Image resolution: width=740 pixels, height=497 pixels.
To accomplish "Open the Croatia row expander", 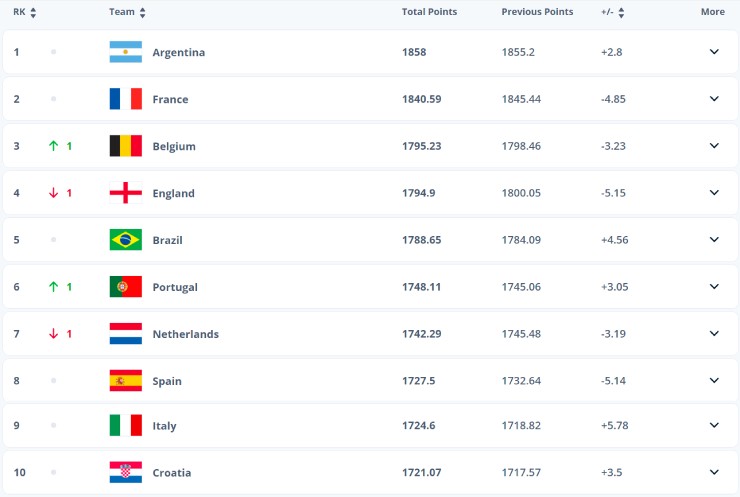I will click(x=714, y=472).
